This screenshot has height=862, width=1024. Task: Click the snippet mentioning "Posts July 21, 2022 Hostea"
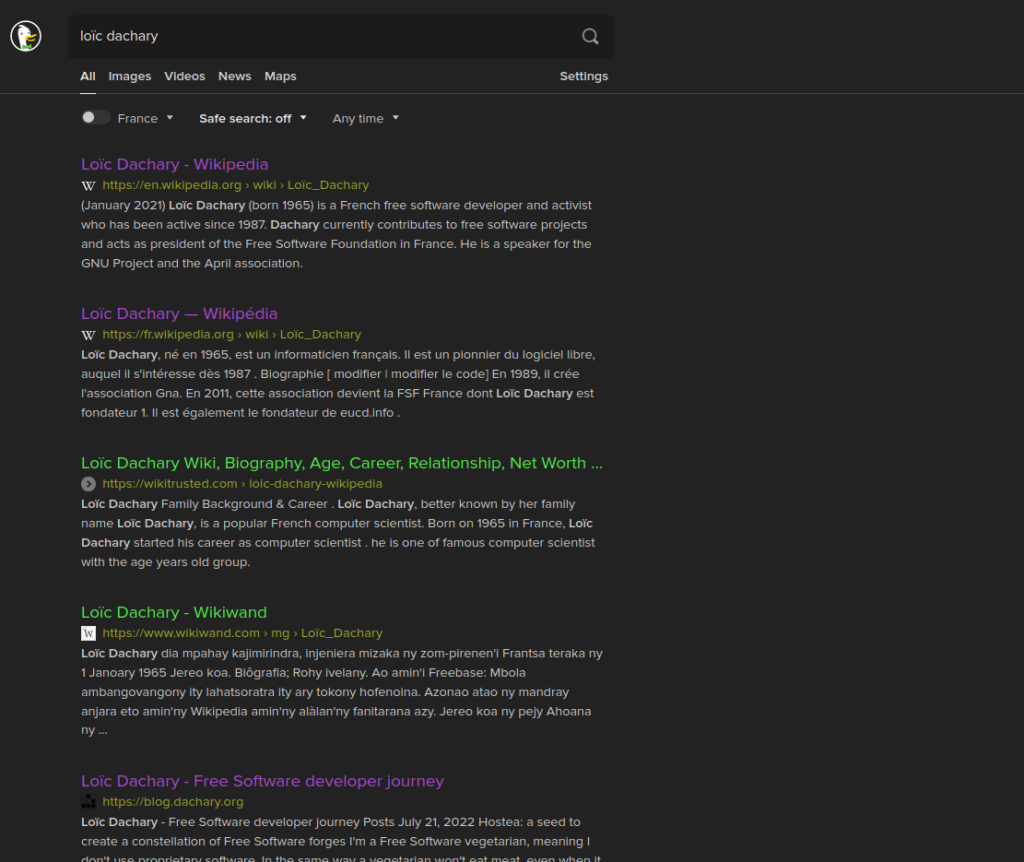(341, 841)
